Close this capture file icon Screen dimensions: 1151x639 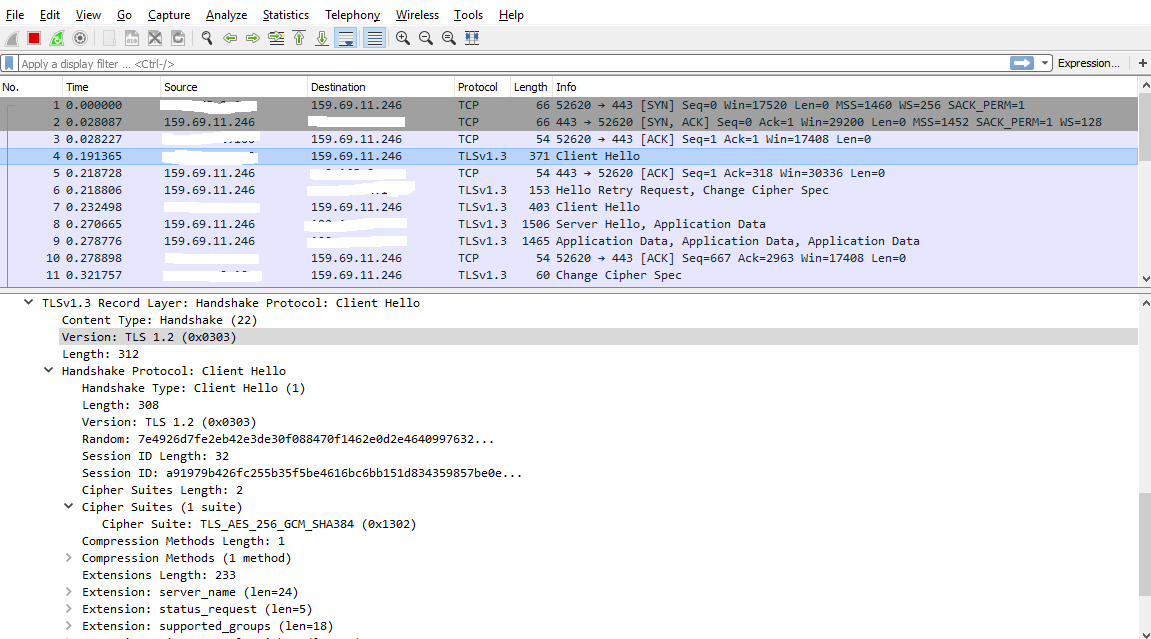click(x=155, y=38)
